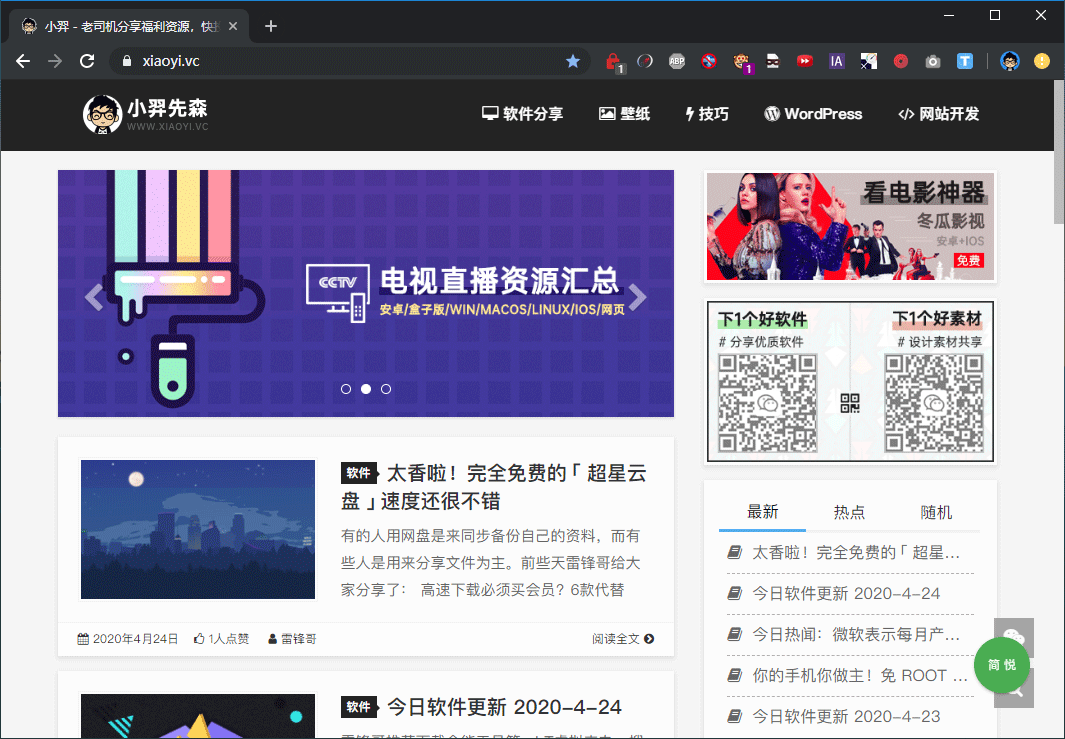Open the YouTube red extension icon
The image size is (1065, 739).
[805, 61]
